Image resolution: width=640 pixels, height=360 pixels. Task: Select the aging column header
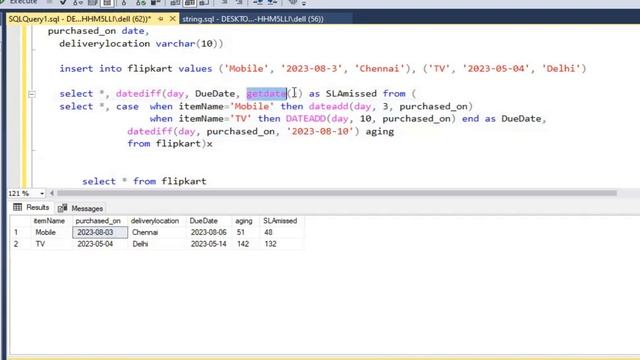(244, 221)
